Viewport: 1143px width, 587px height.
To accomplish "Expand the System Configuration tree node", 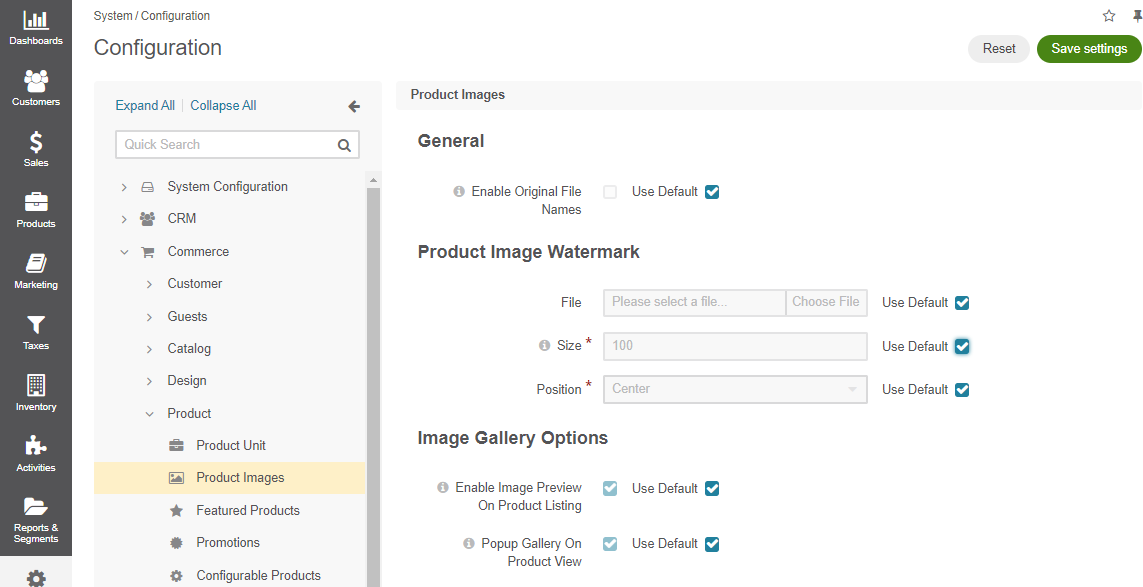I will point(124,187).
